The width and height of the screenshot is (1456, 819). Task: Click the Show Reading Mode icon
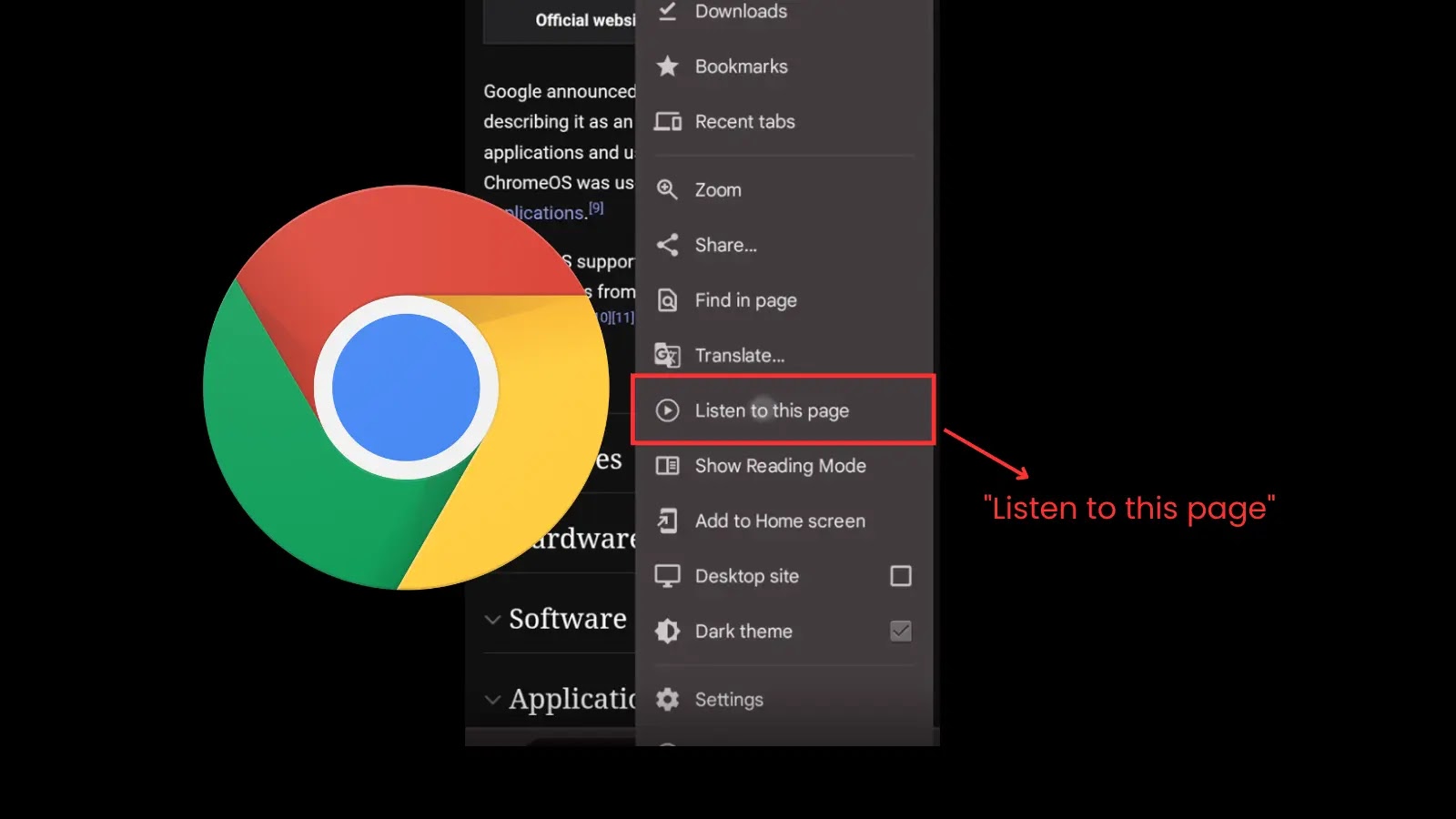click(667, 465)
